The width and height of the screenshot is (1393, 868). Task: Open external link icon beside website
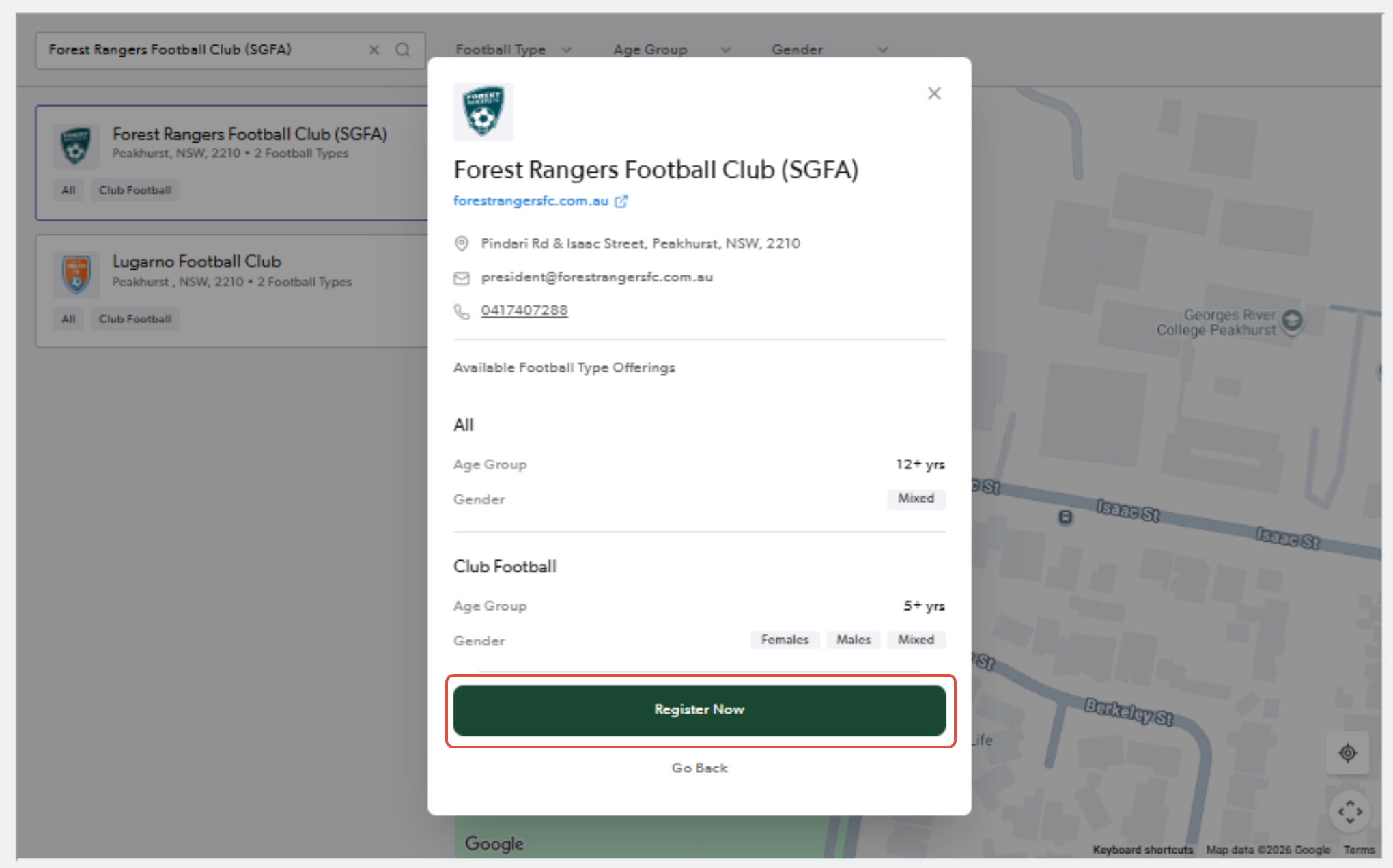621,201
